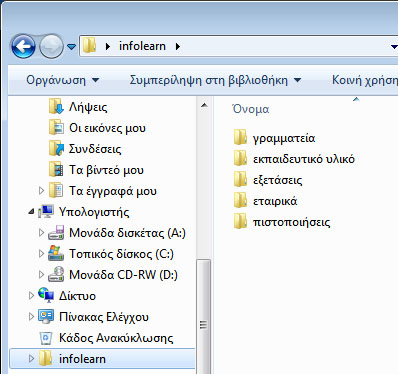398x374 pixels.
Task: Click the Δίκτυο network icon
Action: tap(46, 295)
